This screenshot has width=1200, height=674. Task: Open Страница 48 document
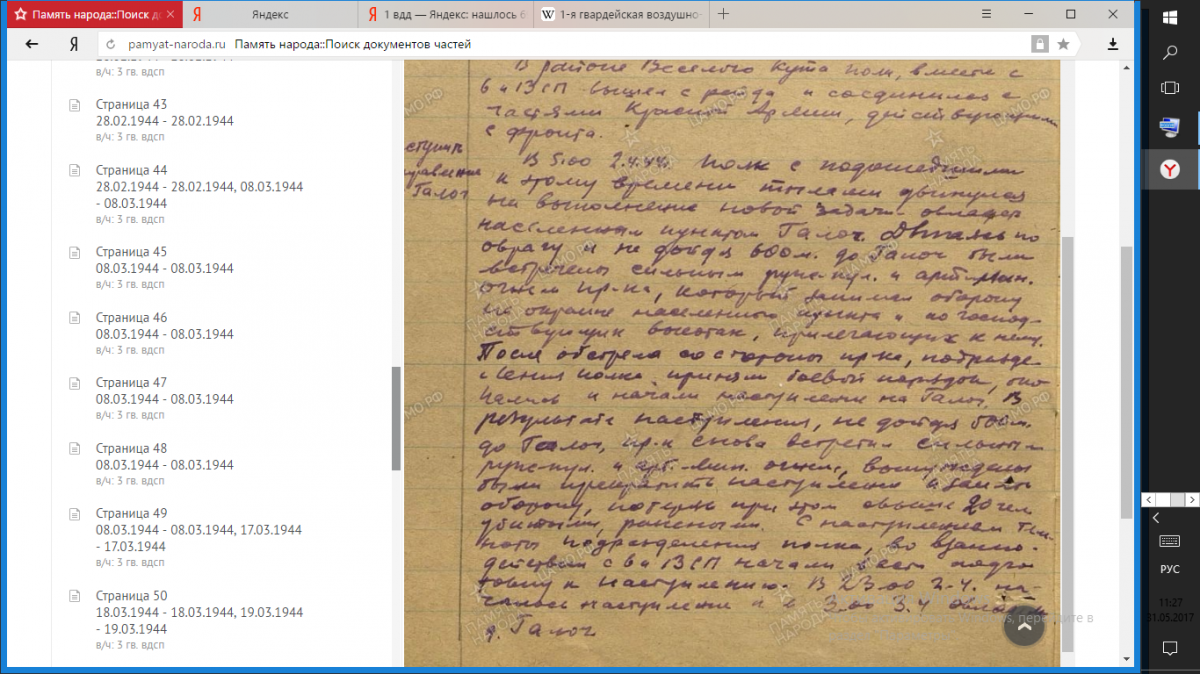(x=131, y=448)
